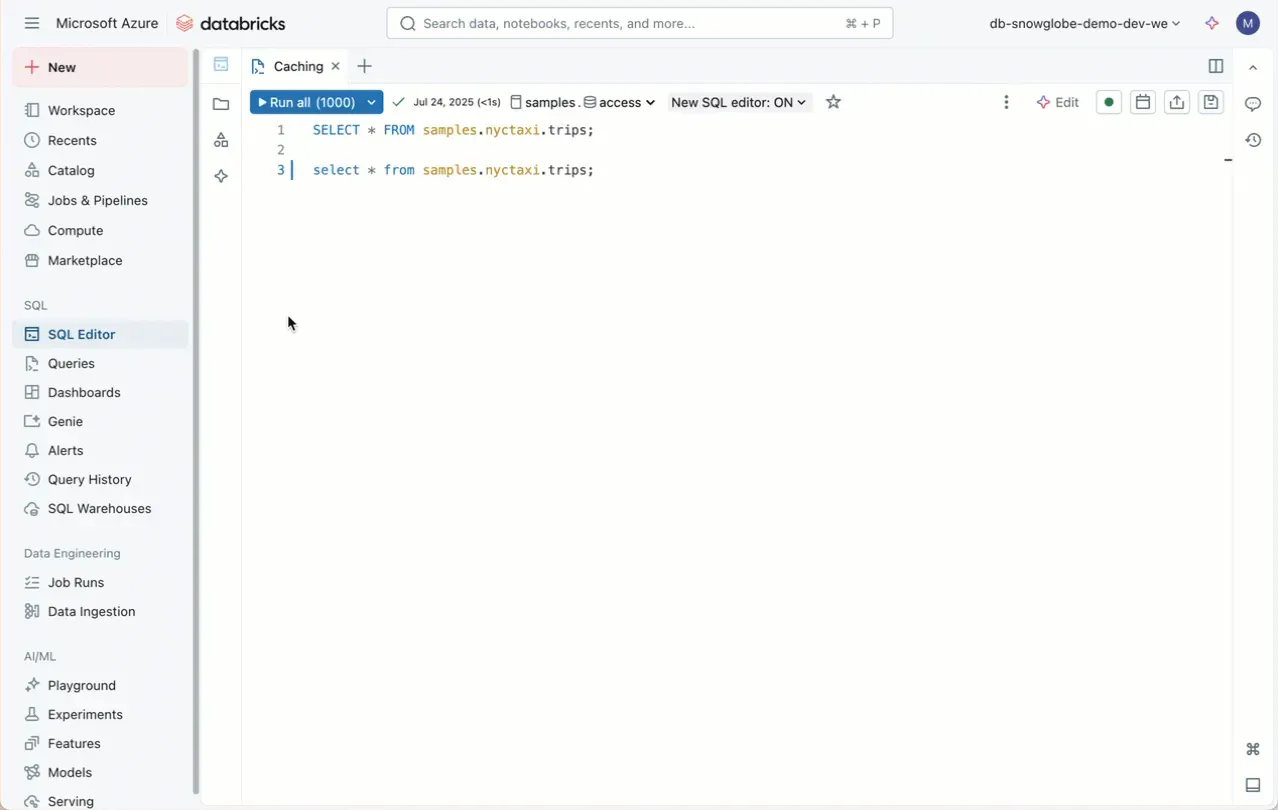Open the Databricks Assistant sparkle icon in header
The width and height of the screenshot is (1278, 810).
1212,23
